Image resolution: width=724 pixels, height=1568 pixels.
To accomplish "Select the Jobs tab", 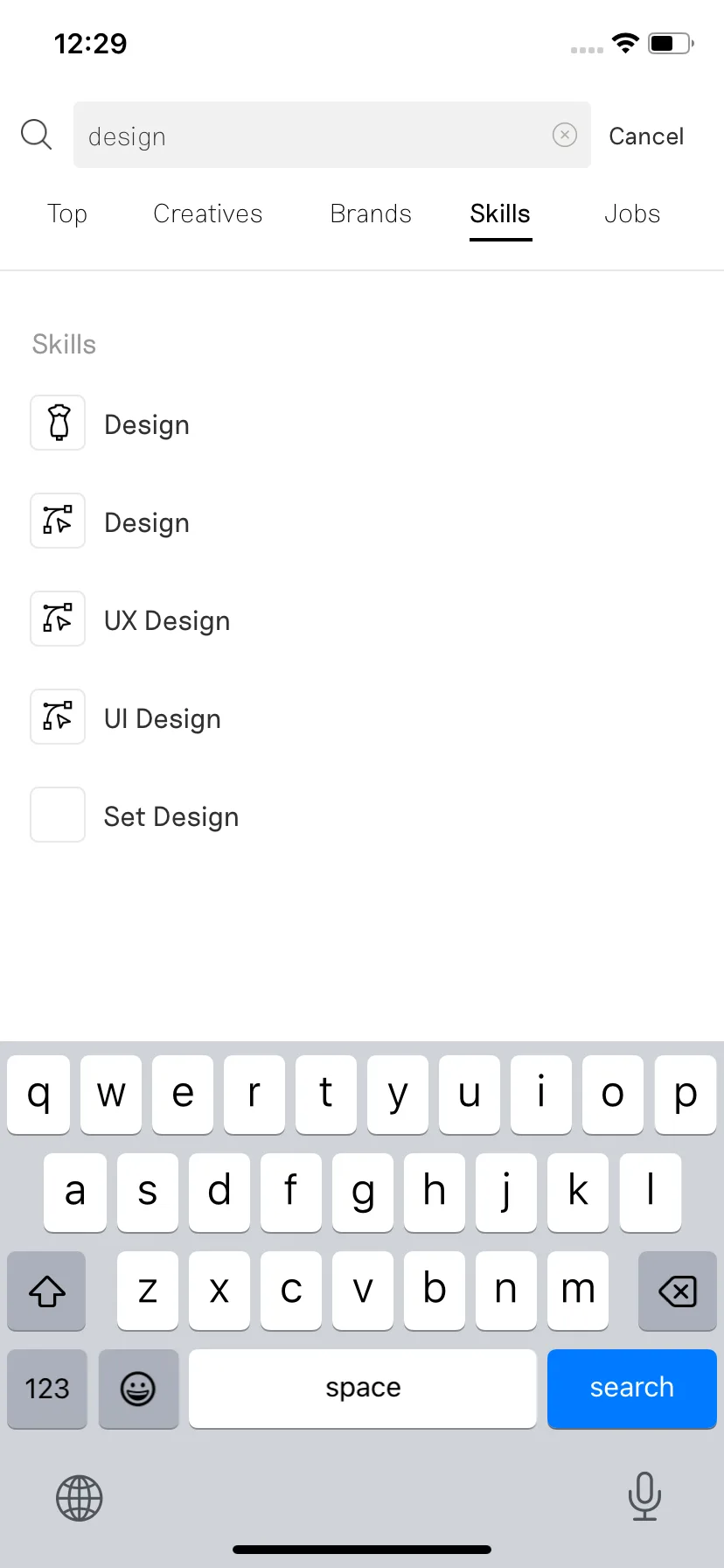I will click(632, 213).
